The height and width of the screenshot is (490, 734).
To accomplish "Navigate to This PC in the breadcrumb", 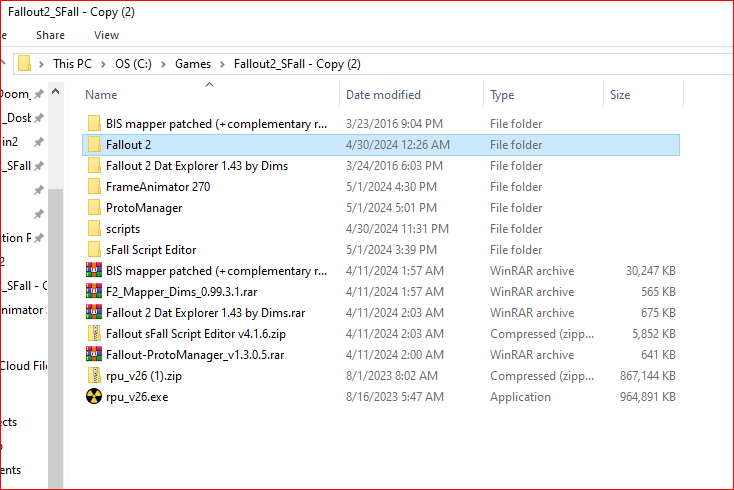I will pos(73,64).
